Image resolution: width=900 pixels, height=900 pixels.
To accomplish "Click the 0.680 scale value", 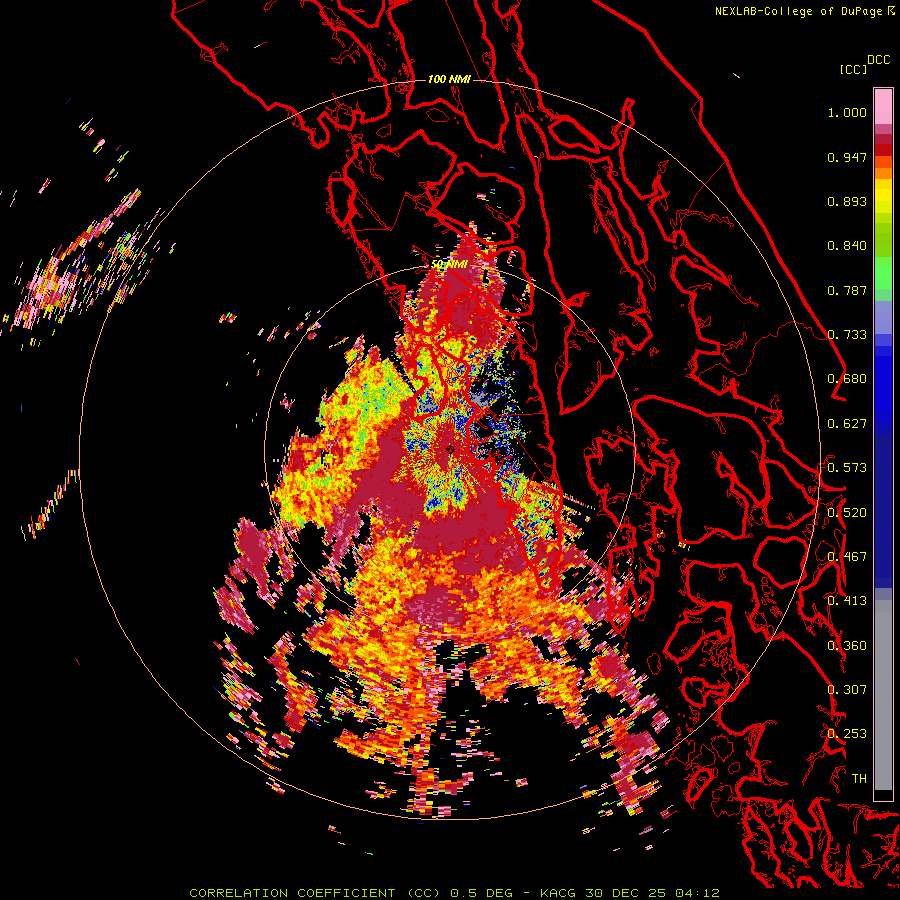I will coord(847,379).
